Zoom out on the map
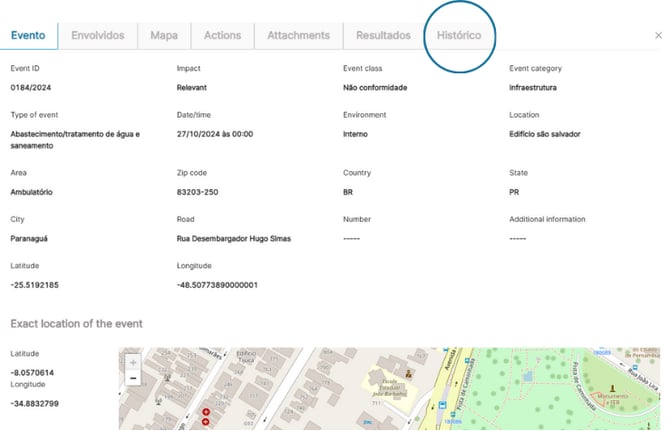Screen dimensions: 670x431 point(133,379)
